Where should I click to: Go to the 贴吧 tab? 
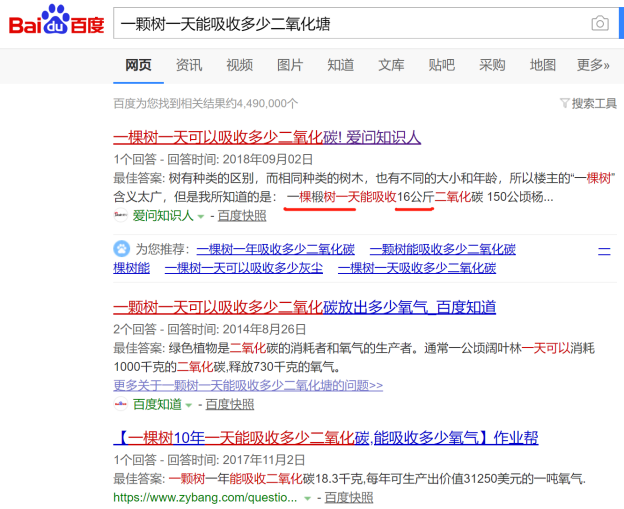click(442, 65)
